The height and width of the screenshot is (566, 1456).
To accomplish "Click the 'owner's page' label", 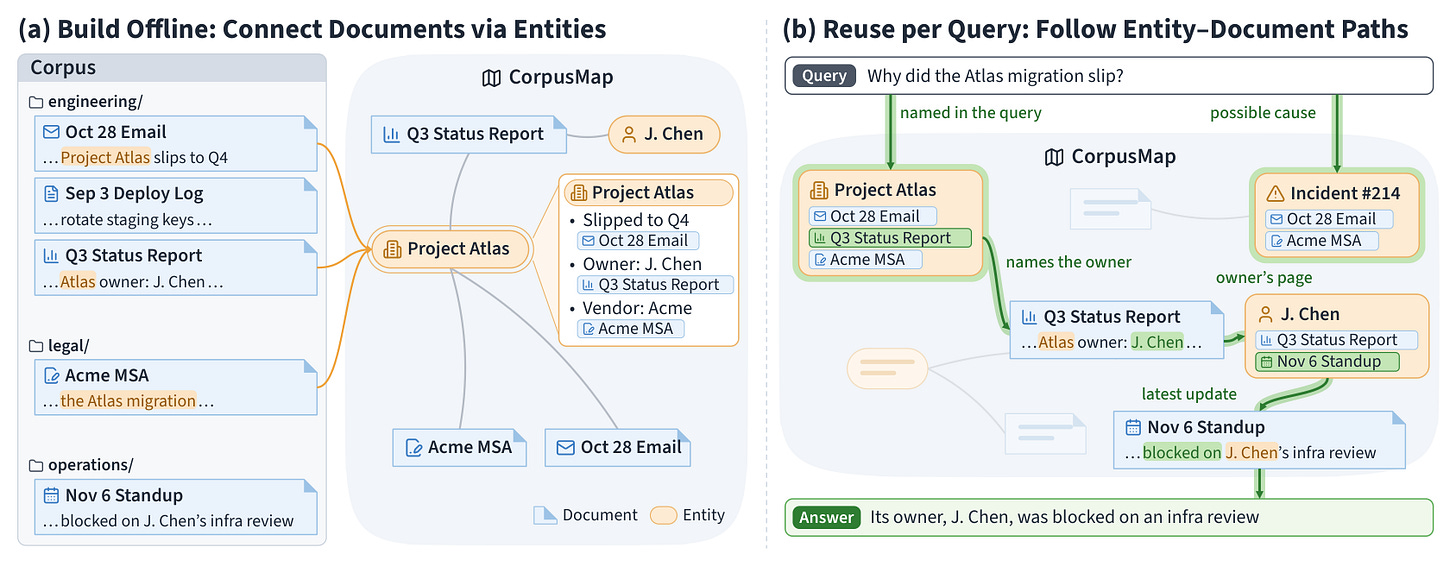I will click(1263, 277).
